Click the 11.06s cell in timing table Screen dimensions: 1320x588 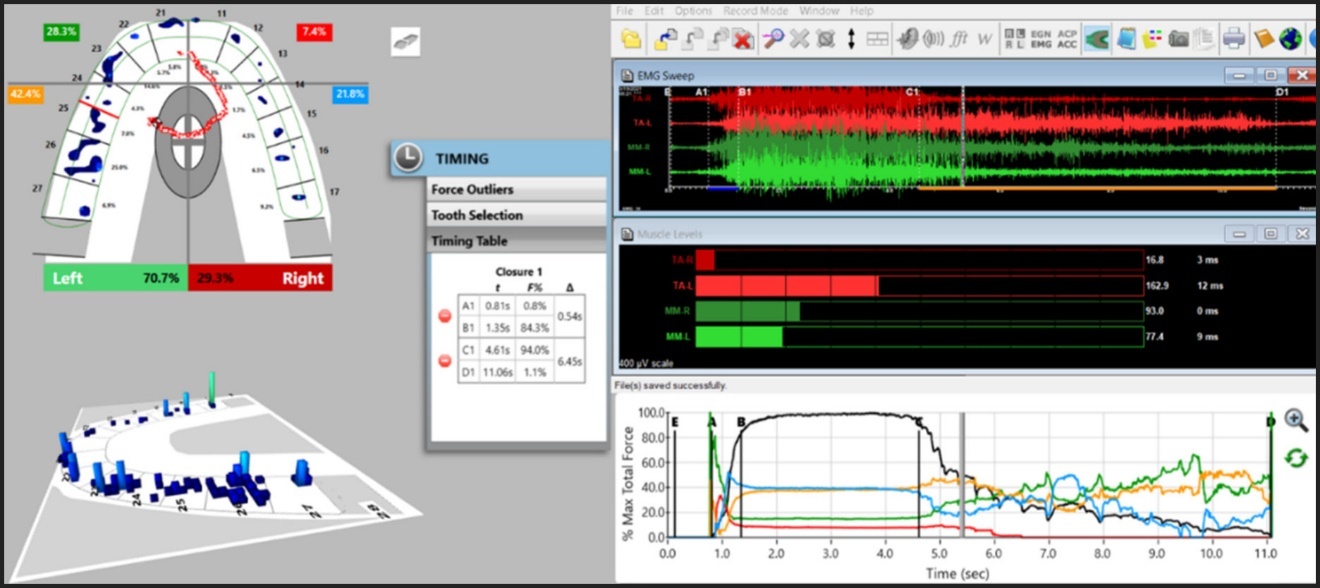point(500,373)
